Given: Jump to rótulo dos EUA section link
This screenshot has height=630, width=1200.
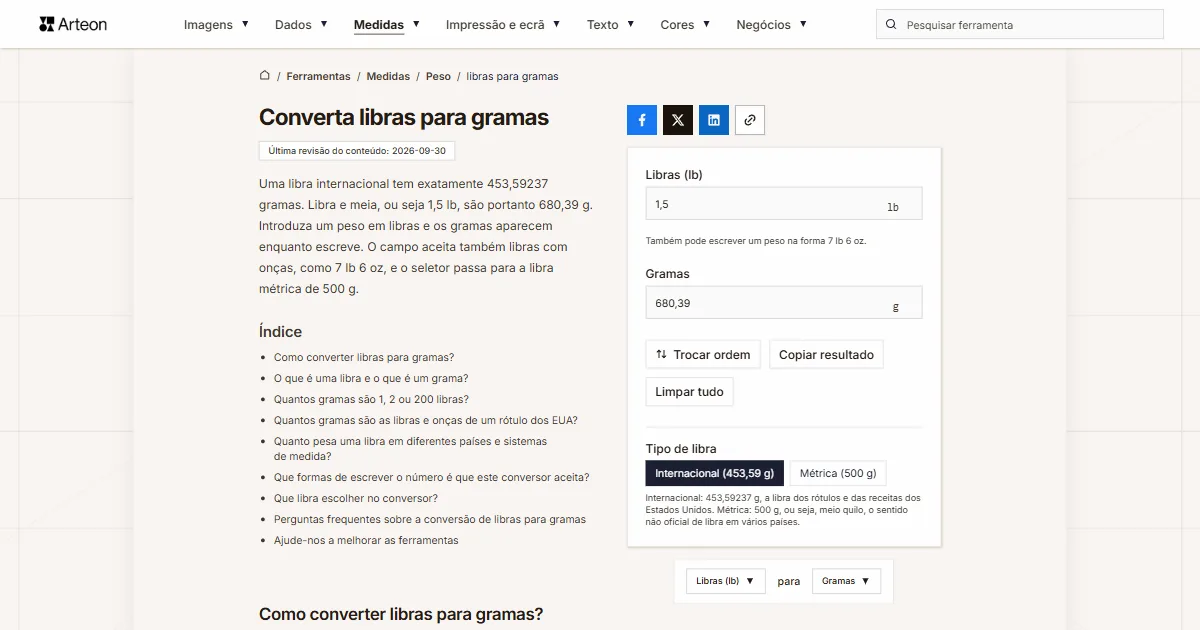Looking at the screenshot, I should 426,420.
